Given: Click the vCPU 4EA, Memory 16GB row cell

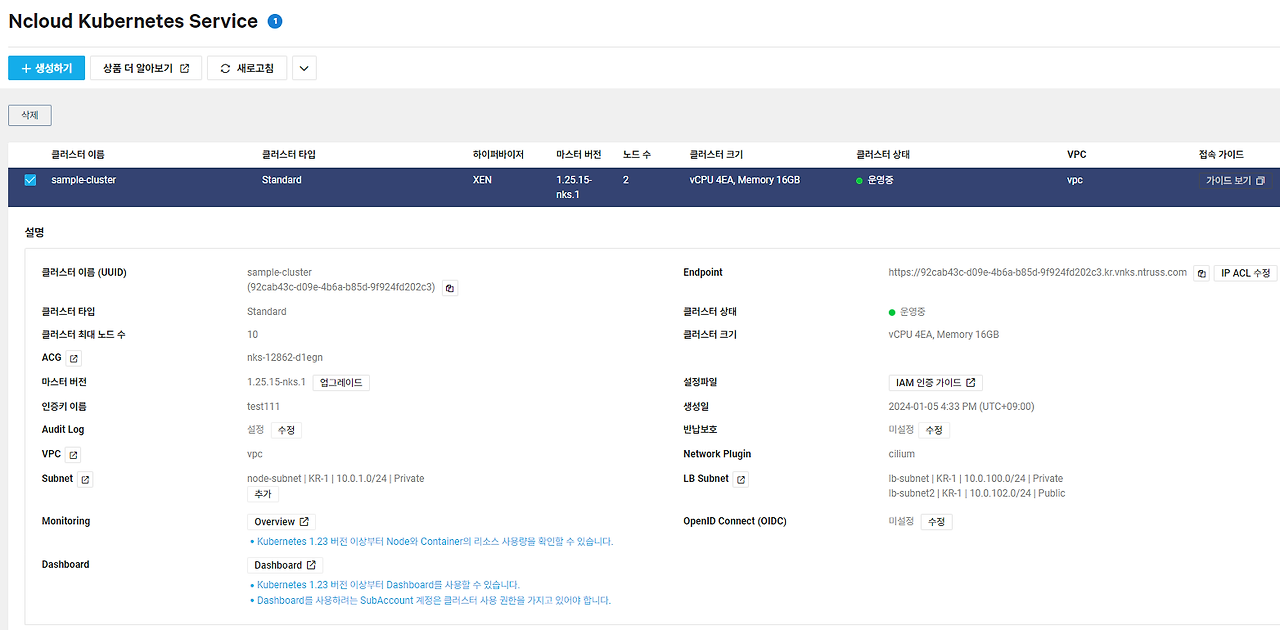Looking at the screenshot, I should 744,180.
